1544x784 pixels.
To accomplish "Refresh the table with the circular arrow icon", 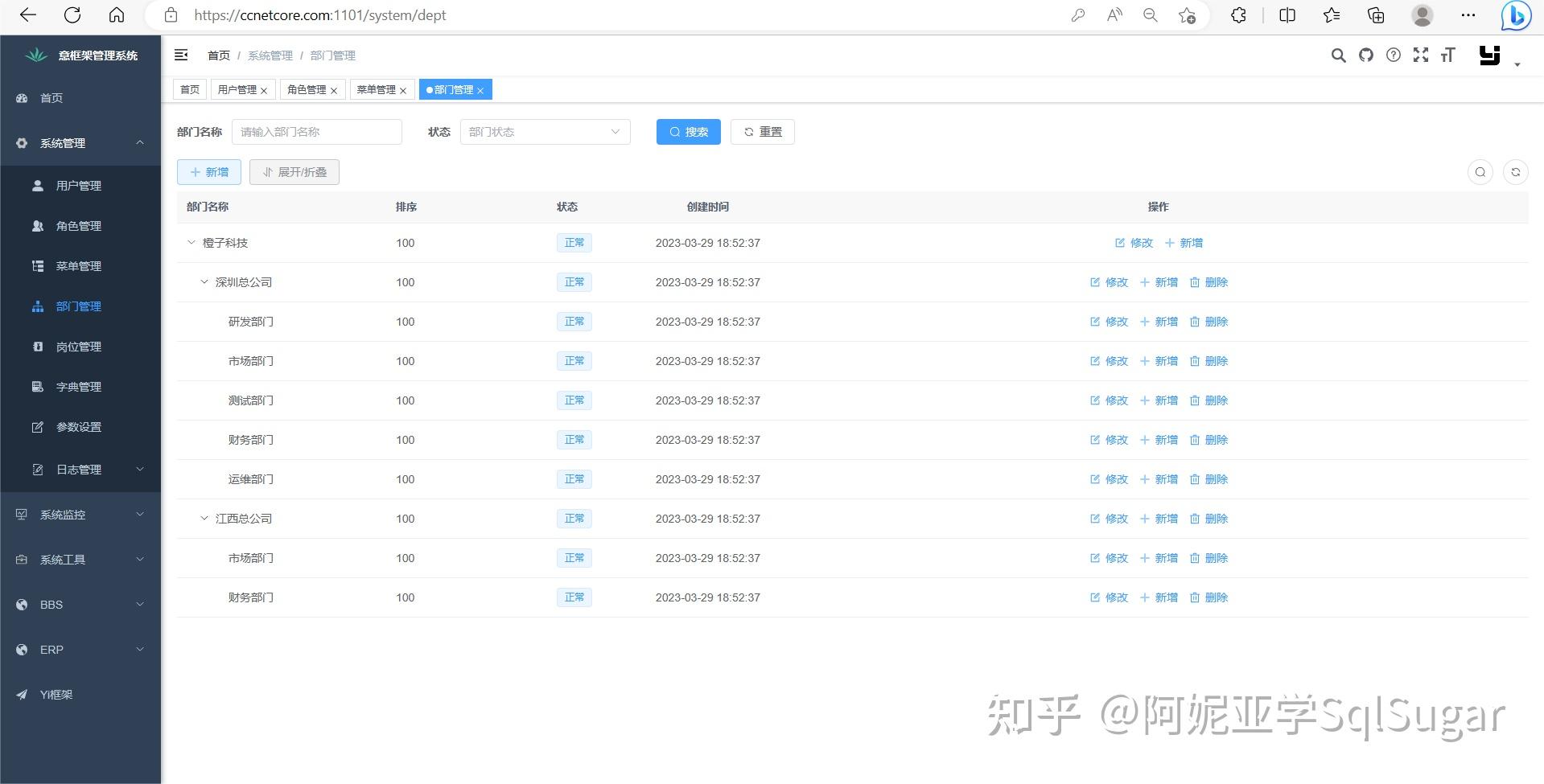I will pos(1516,171).
